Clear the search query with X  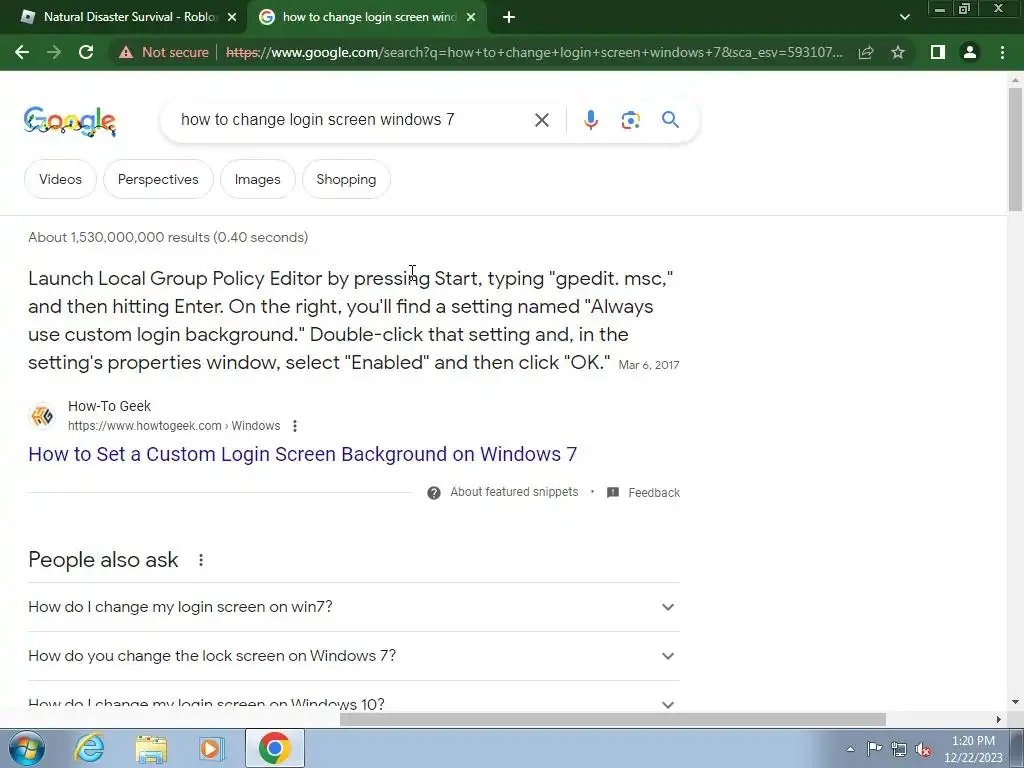click(x=541, y=120)
